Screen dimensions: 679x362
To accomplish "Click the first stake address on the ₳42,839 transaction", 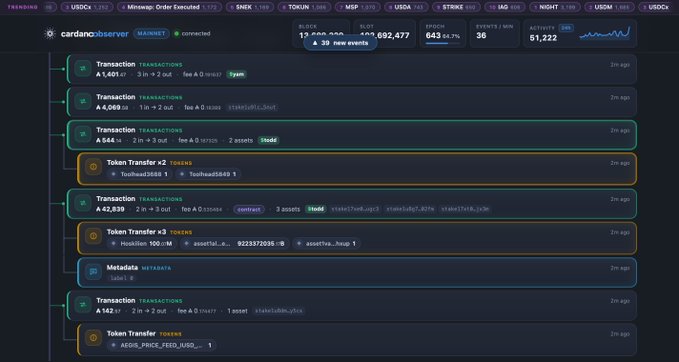I will (x=355, y=209).
